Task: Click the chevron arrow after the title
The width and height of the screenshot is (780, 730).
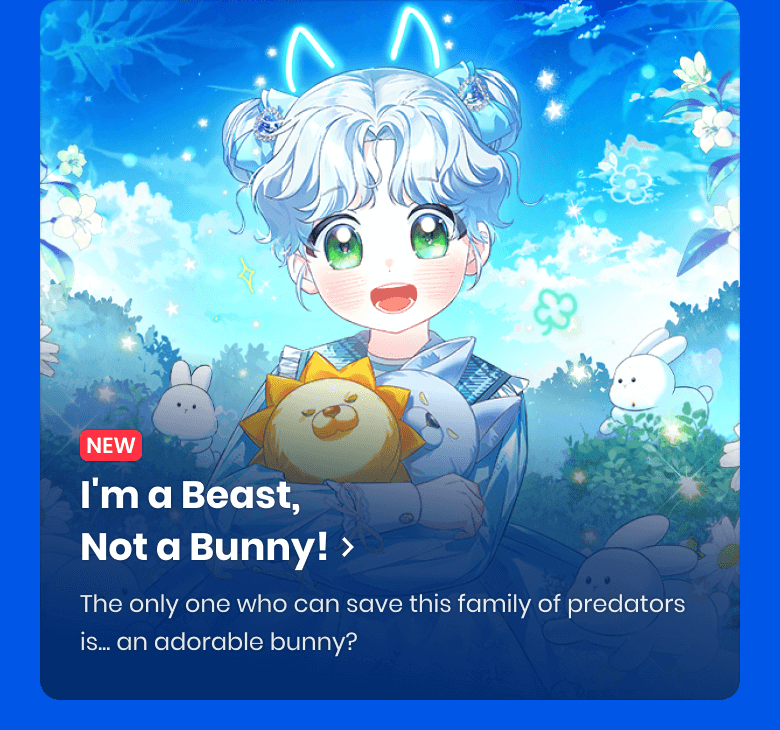Action: click(348, 547)
